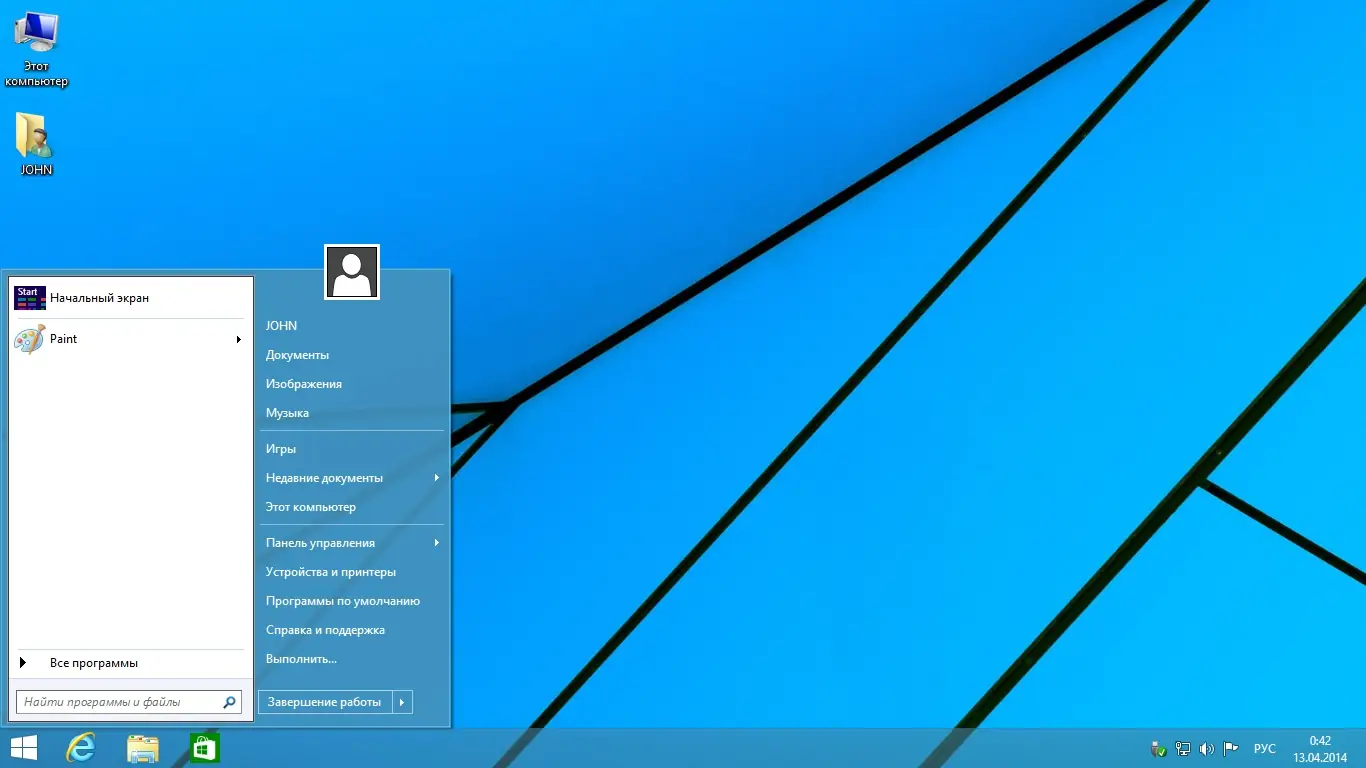
Task: Open the network tray icon
Action: (x=1183, y=748)
